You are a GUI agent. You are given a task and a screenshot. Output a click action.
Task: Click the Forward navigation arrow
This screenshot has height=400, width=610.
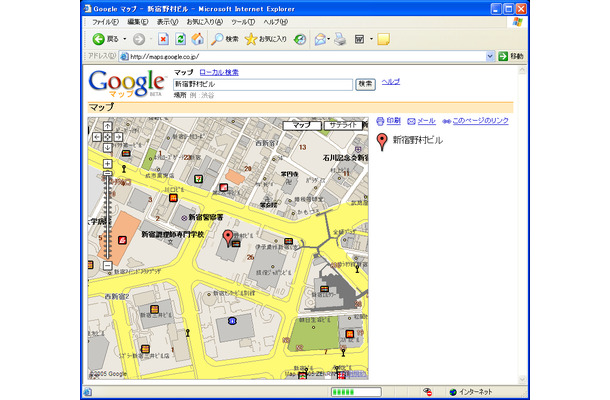click(139, 39)
